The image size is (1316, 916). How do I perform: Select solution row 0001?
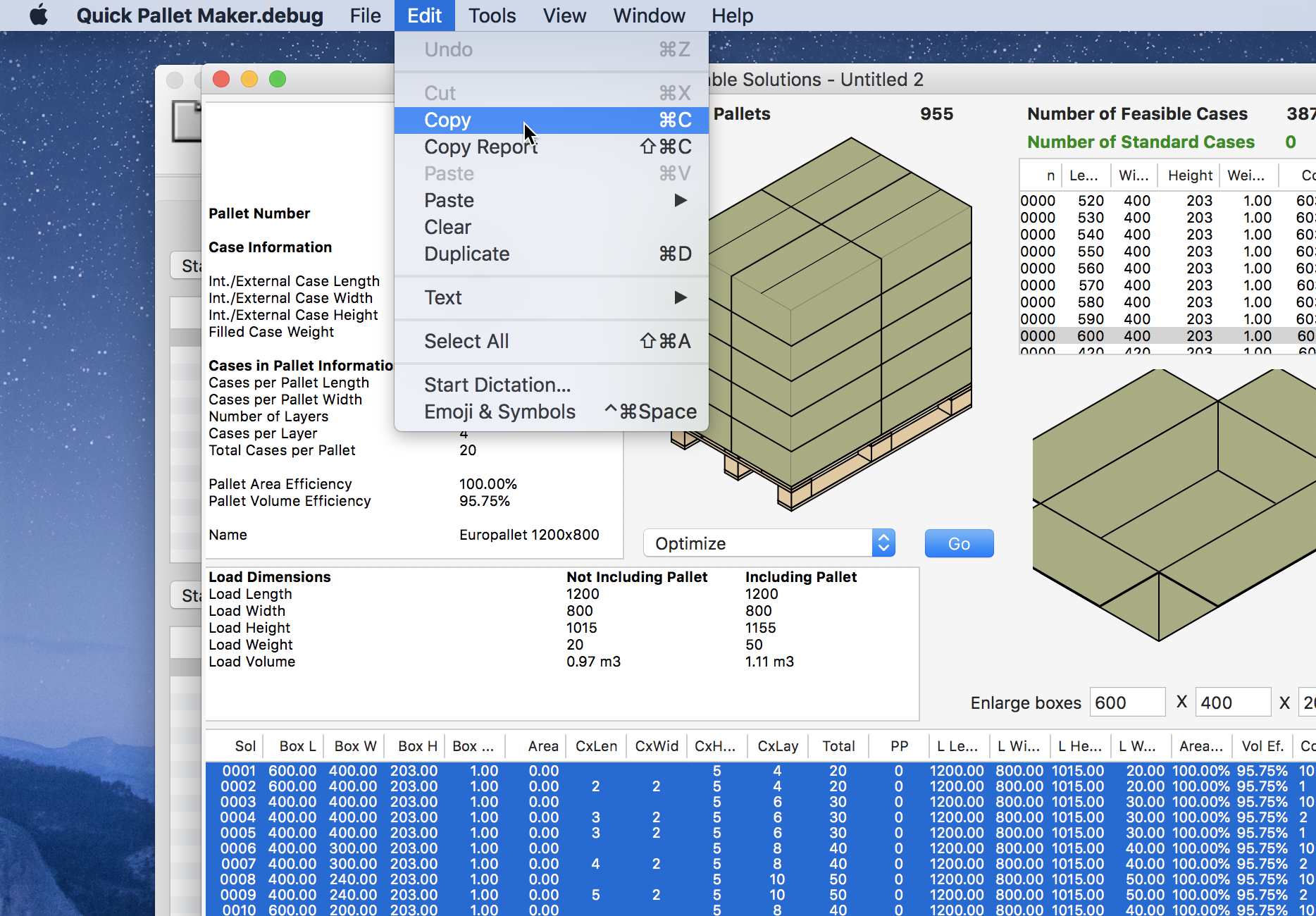pyautogui.click(x=761, y=771)
